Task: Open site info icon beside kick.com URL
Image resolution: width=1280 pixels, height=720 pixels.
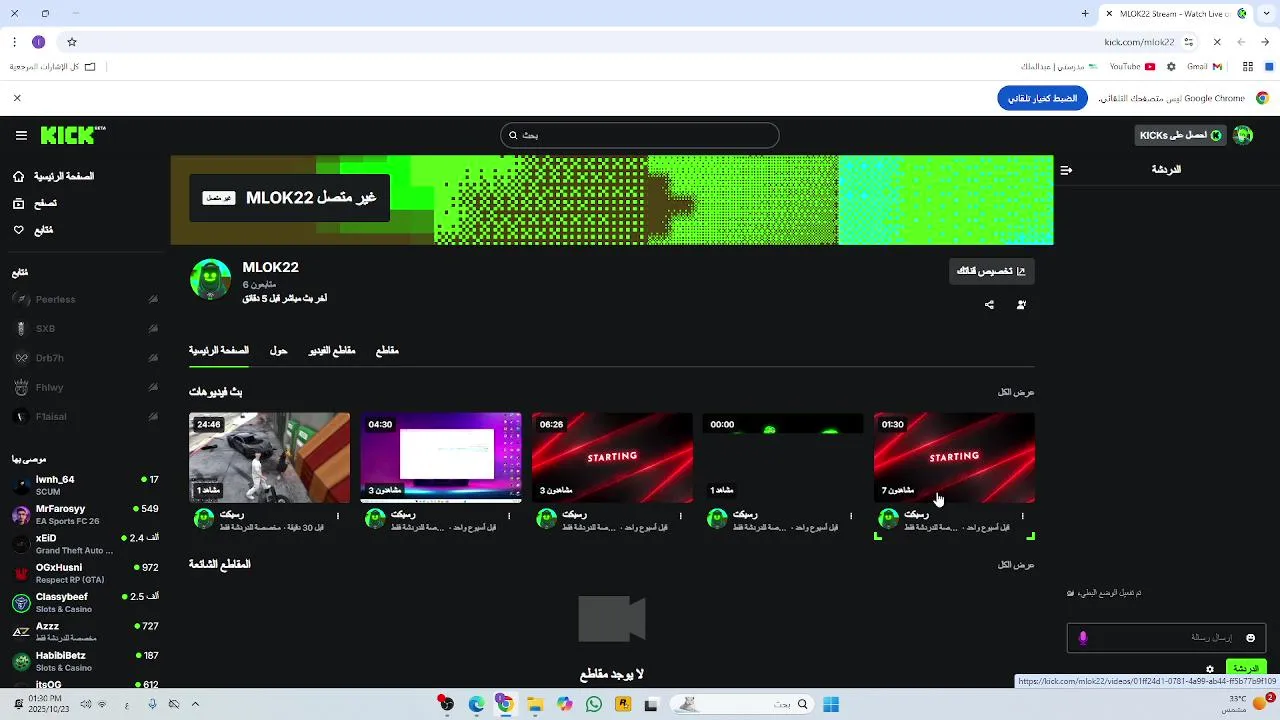Action: [1189, 42]
